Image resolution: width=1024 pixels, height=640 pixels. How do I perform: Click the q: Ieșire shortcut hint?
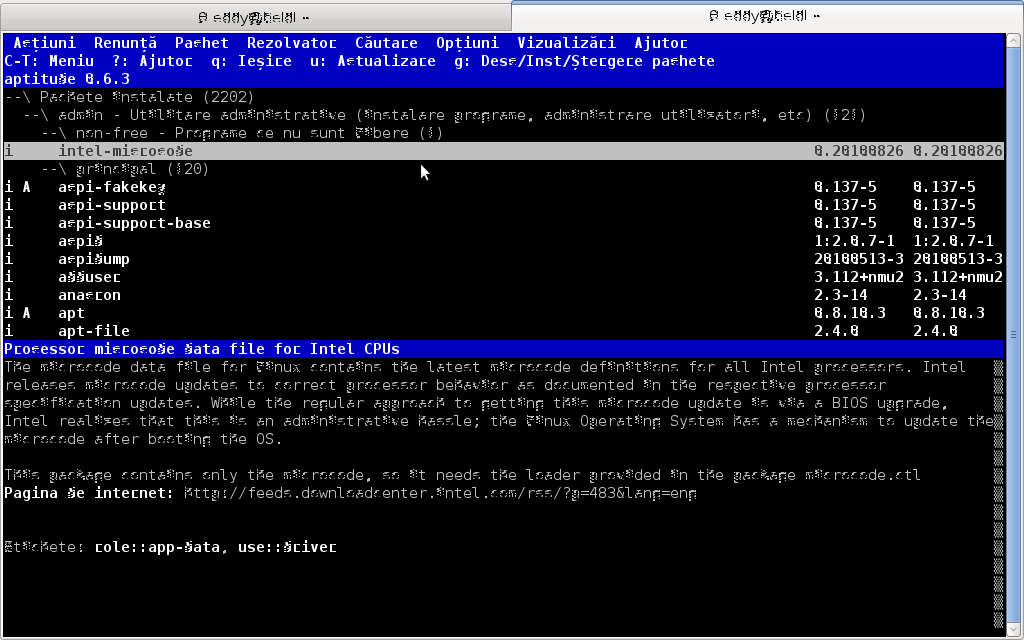point(251,61)
